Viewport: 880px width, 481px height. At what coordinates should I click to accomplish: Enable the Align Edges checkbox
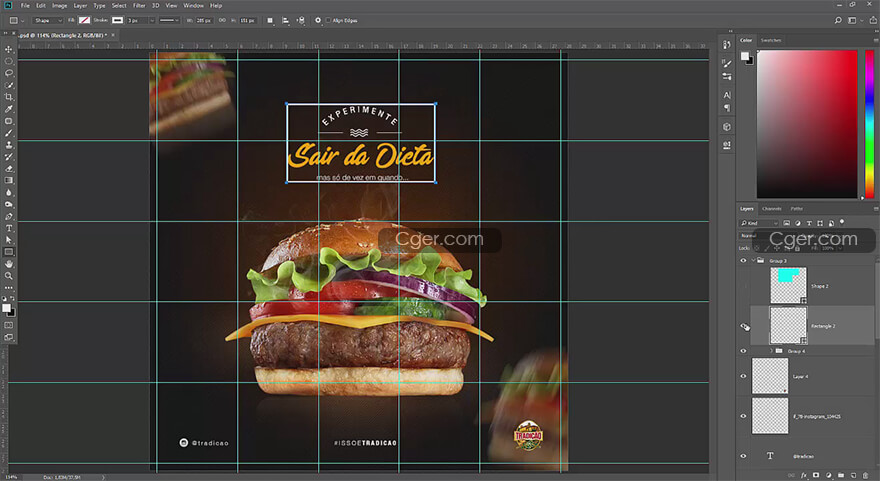[328, 20]
